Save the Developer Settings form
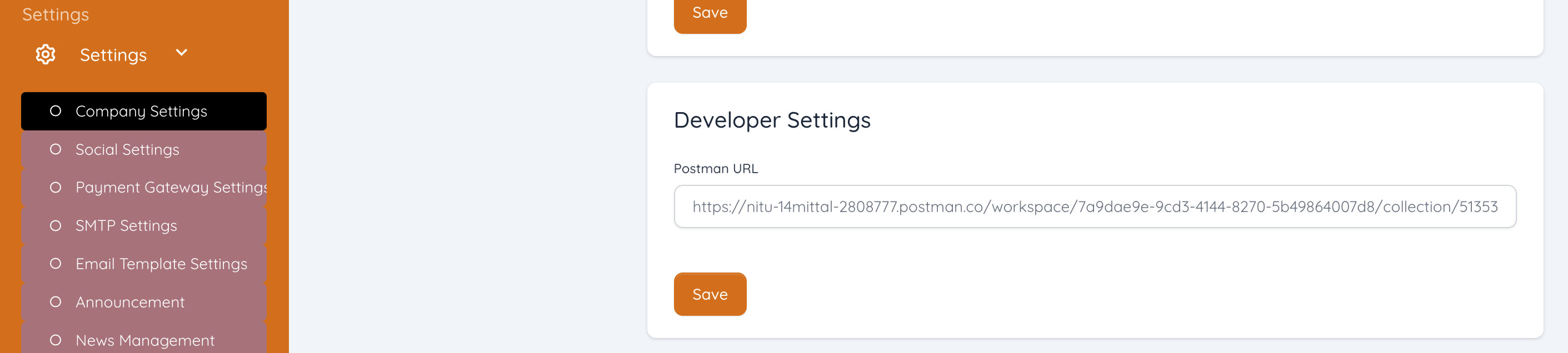The height and width of the screenshot is (353, 1568). pyautogui.click(x=710, y=294)
